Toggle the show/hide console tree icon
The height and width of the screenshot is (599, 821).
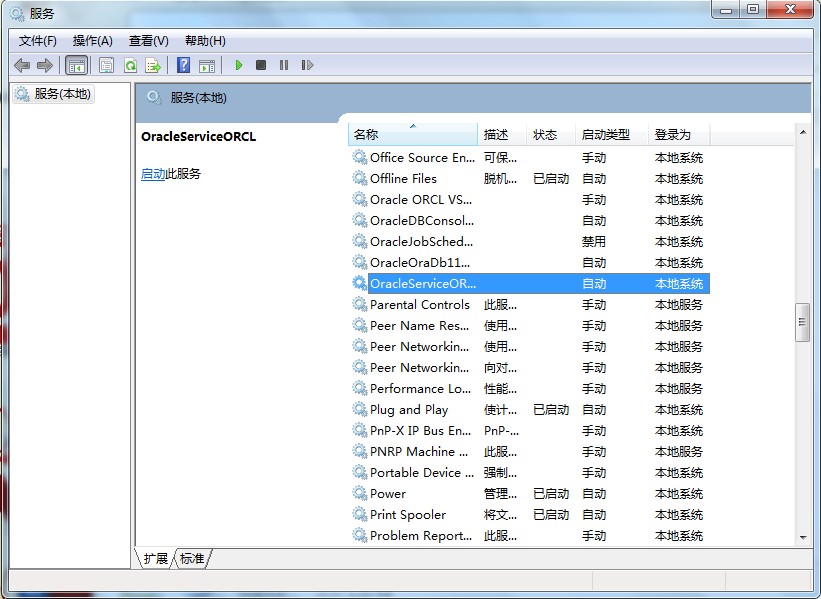coord(76,65)
